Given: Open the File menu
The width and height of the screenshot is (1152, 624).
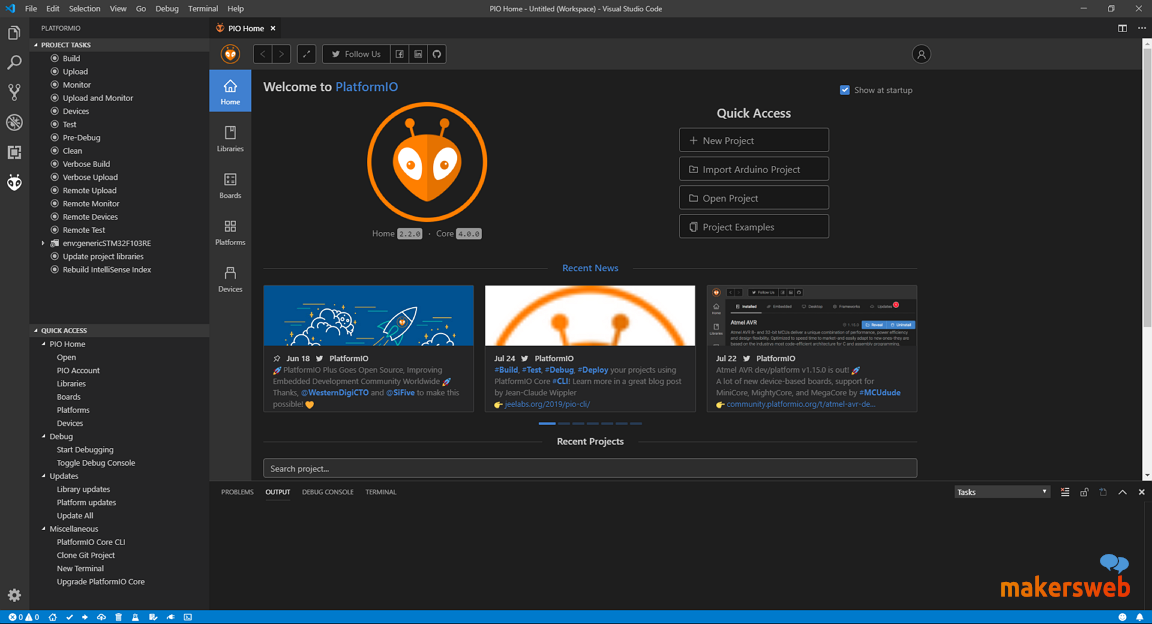Looking at the screenshot, I should pyautogui.click(x=31, y=9).
